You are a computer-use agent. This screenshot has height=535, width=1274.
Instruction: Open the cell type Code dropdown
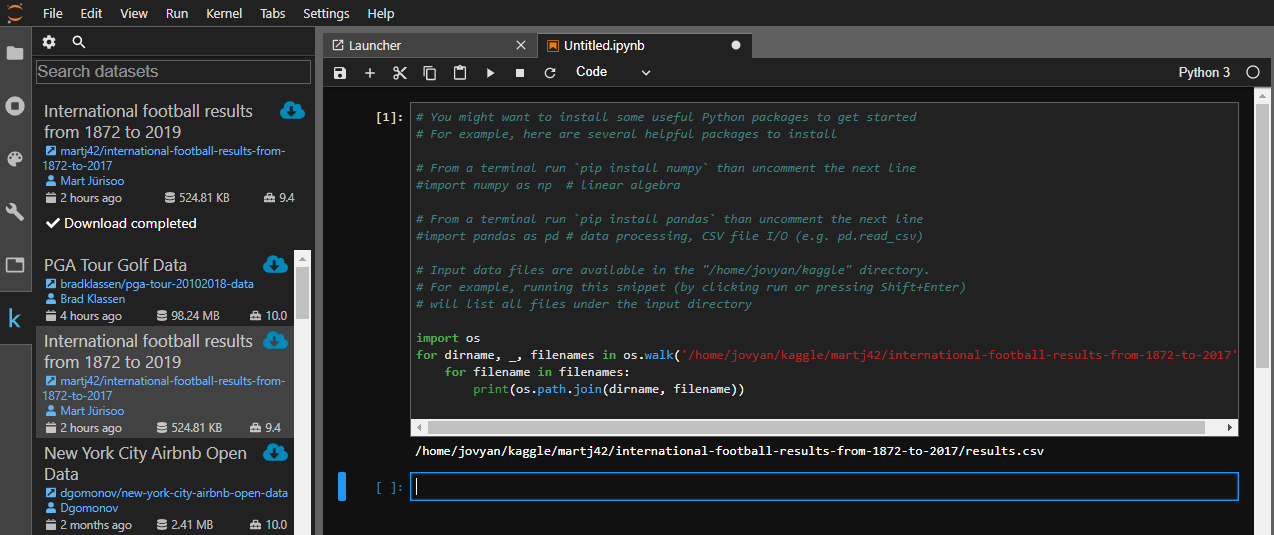pos(613,72)
